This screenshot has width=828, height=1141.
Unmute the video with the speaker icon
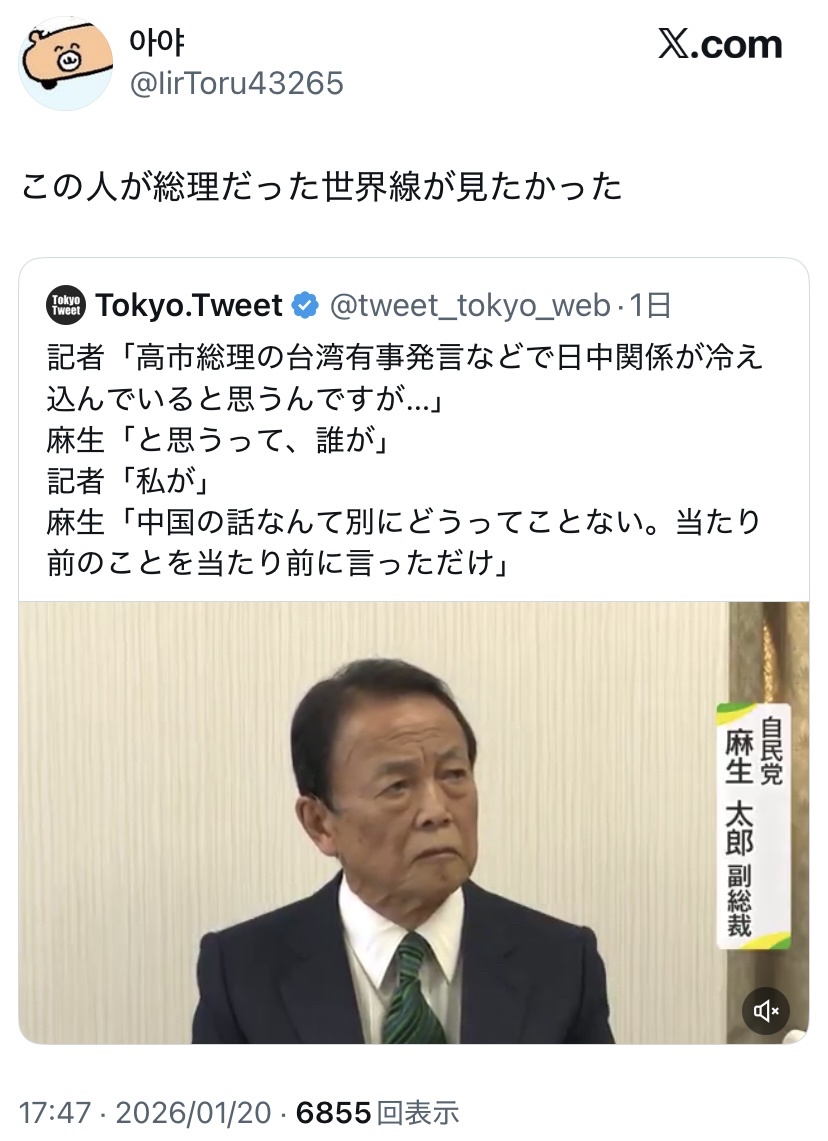click(x=765, y=1011)
